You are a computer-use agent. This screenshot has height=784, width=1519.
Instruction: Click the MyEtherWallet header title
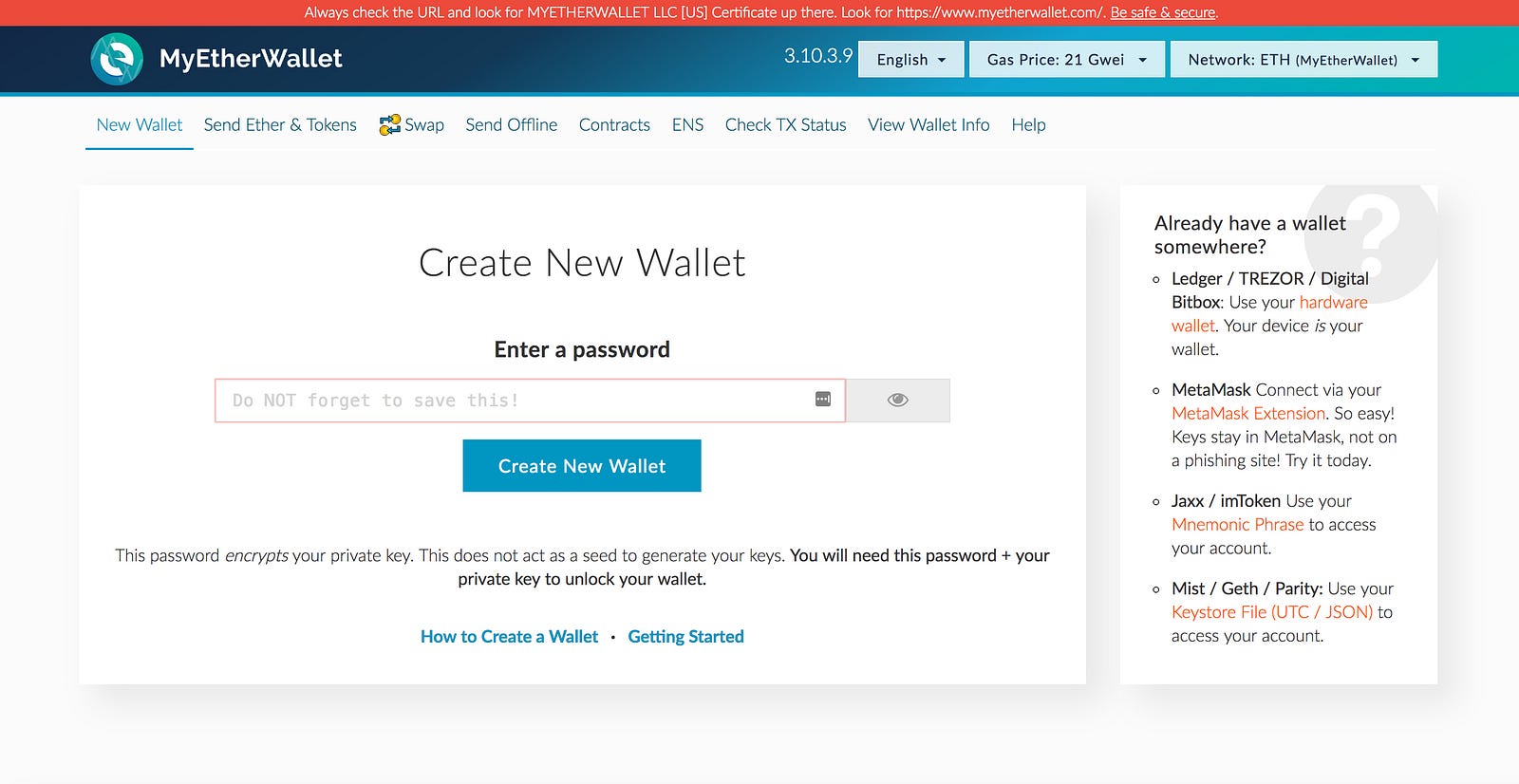[x=251, y=59]
